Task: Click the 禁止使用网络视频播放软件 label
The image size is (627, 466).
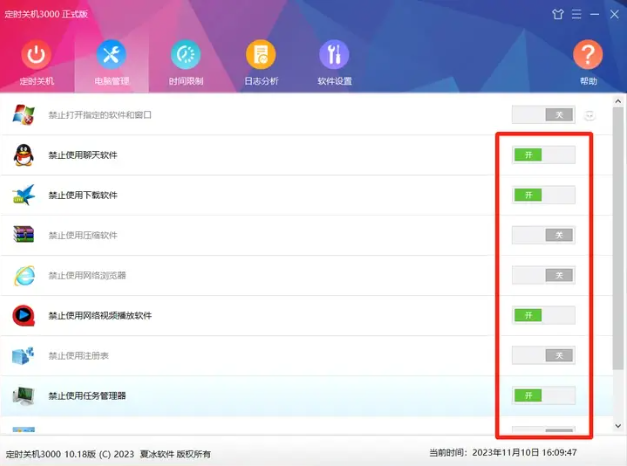Action: click(100, 316)
